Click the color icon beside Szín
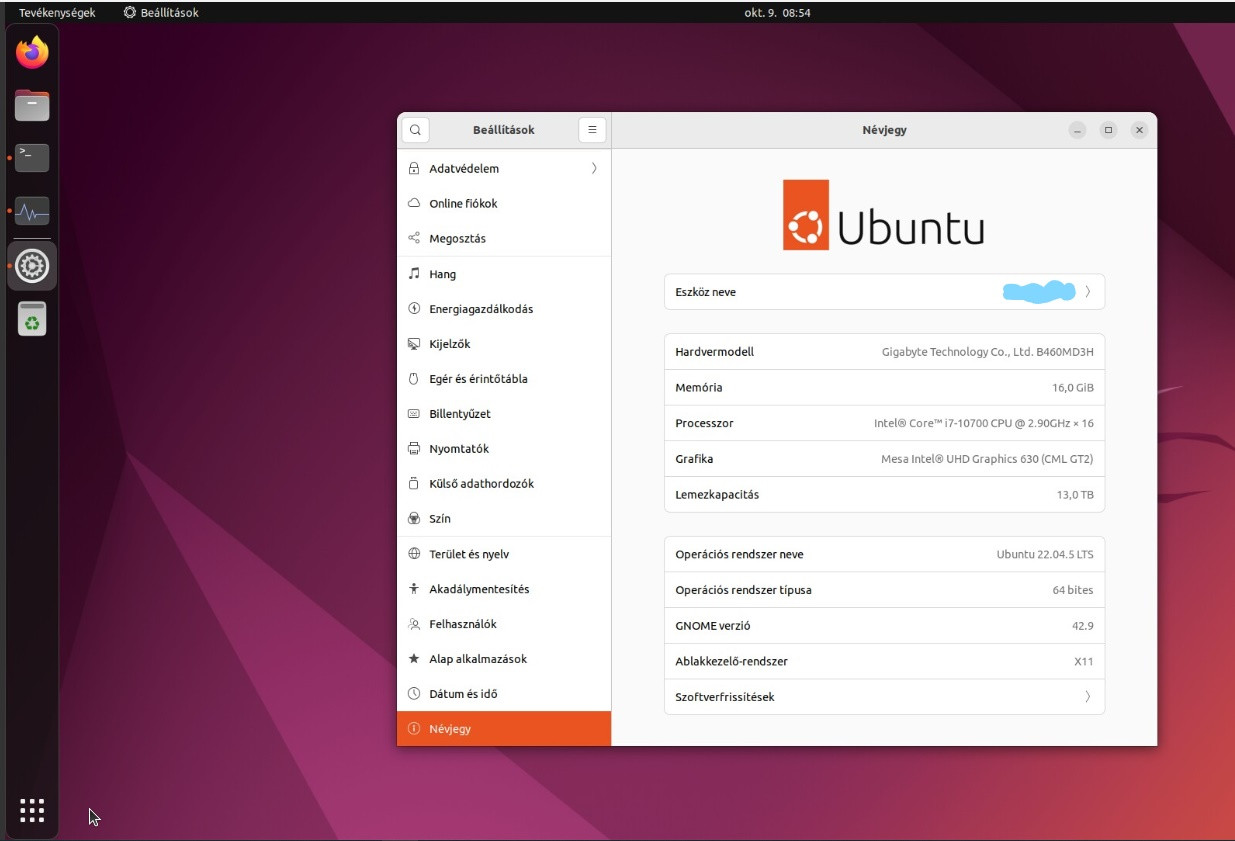The height and width of the screenshot is (841, 1235). click(414, 518)
